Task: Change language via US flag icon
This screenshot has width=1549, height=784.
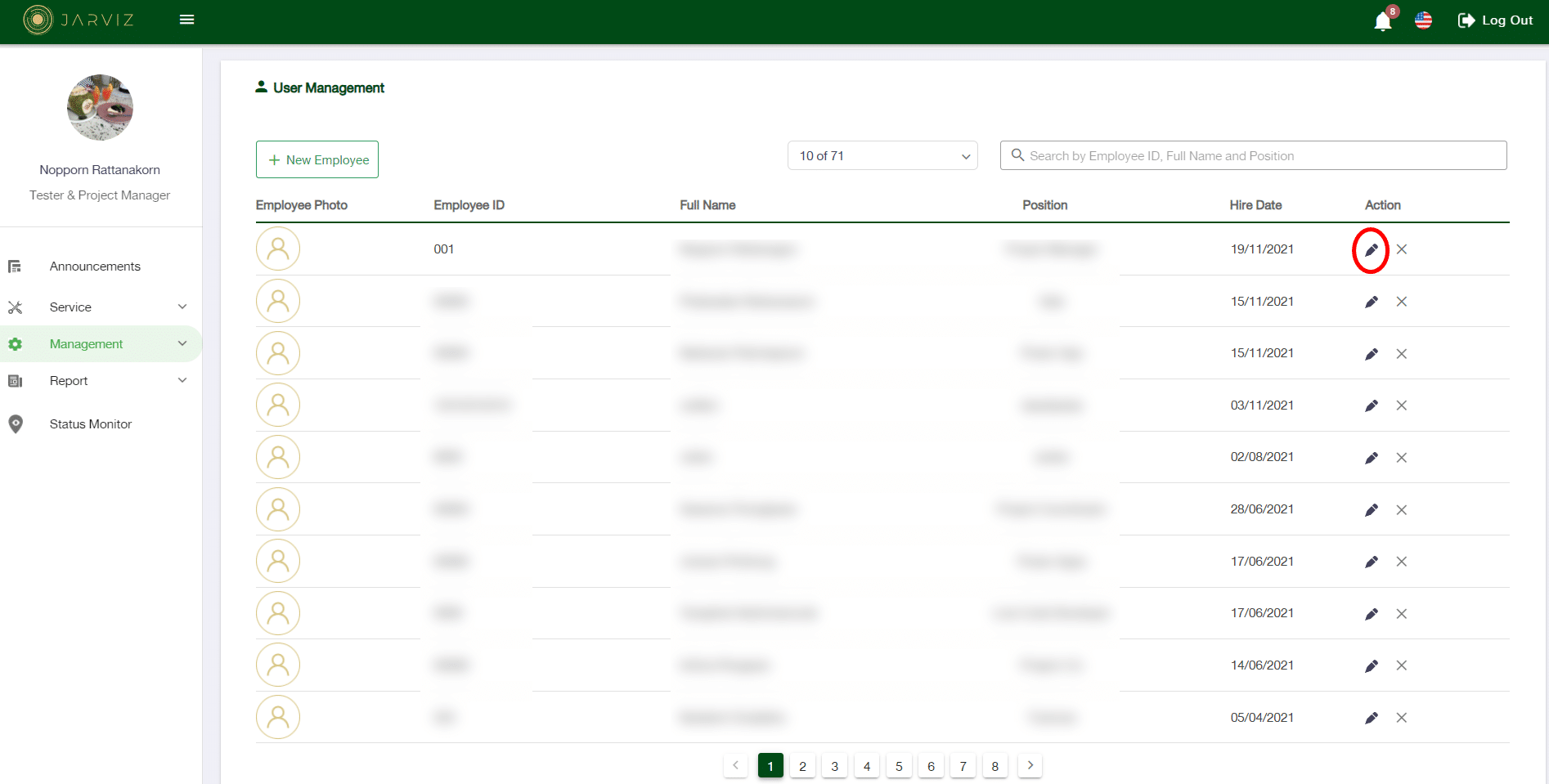Action: click(x=1423, y=20)
